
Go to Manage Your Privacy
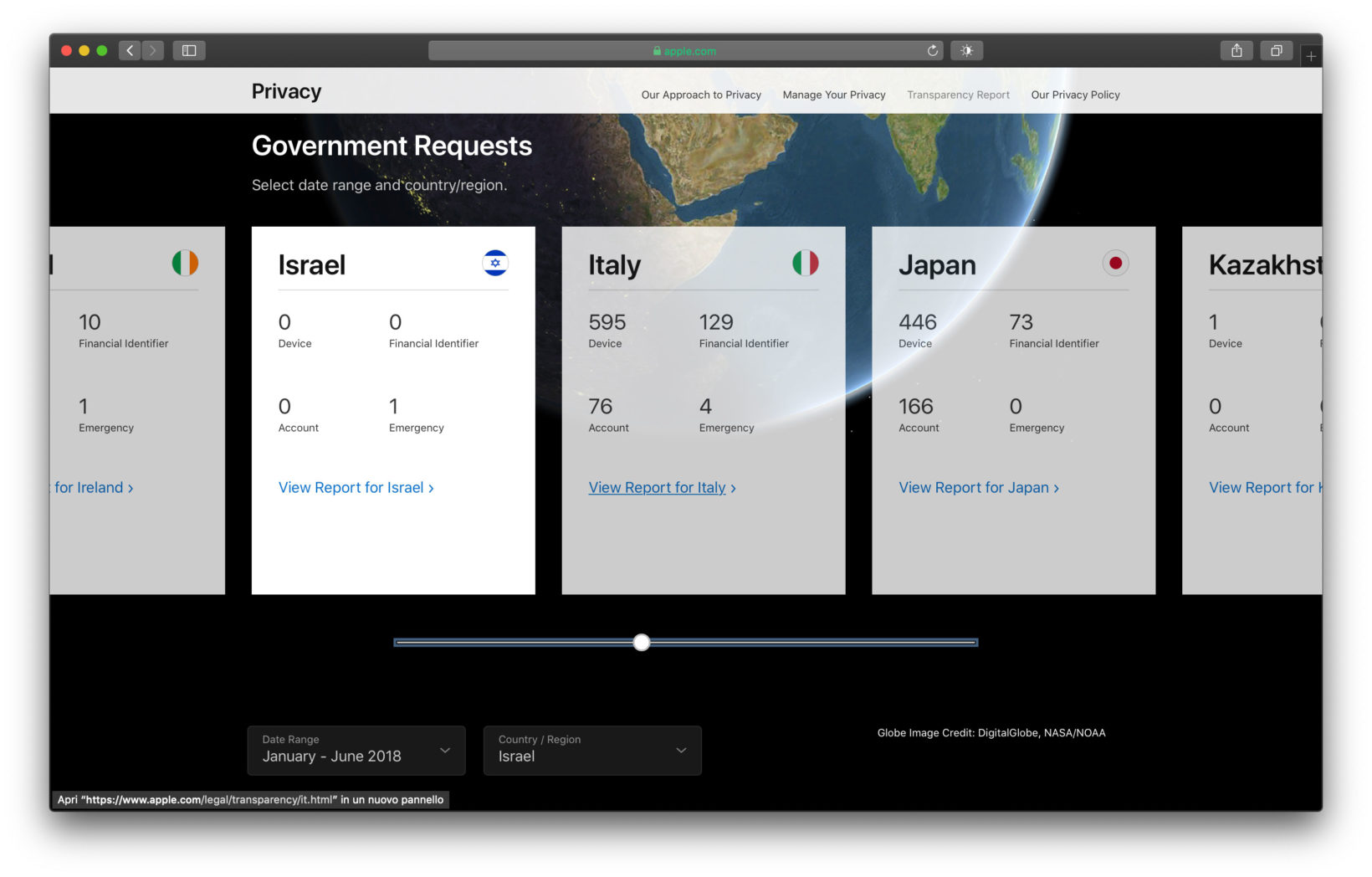(834, 95)
